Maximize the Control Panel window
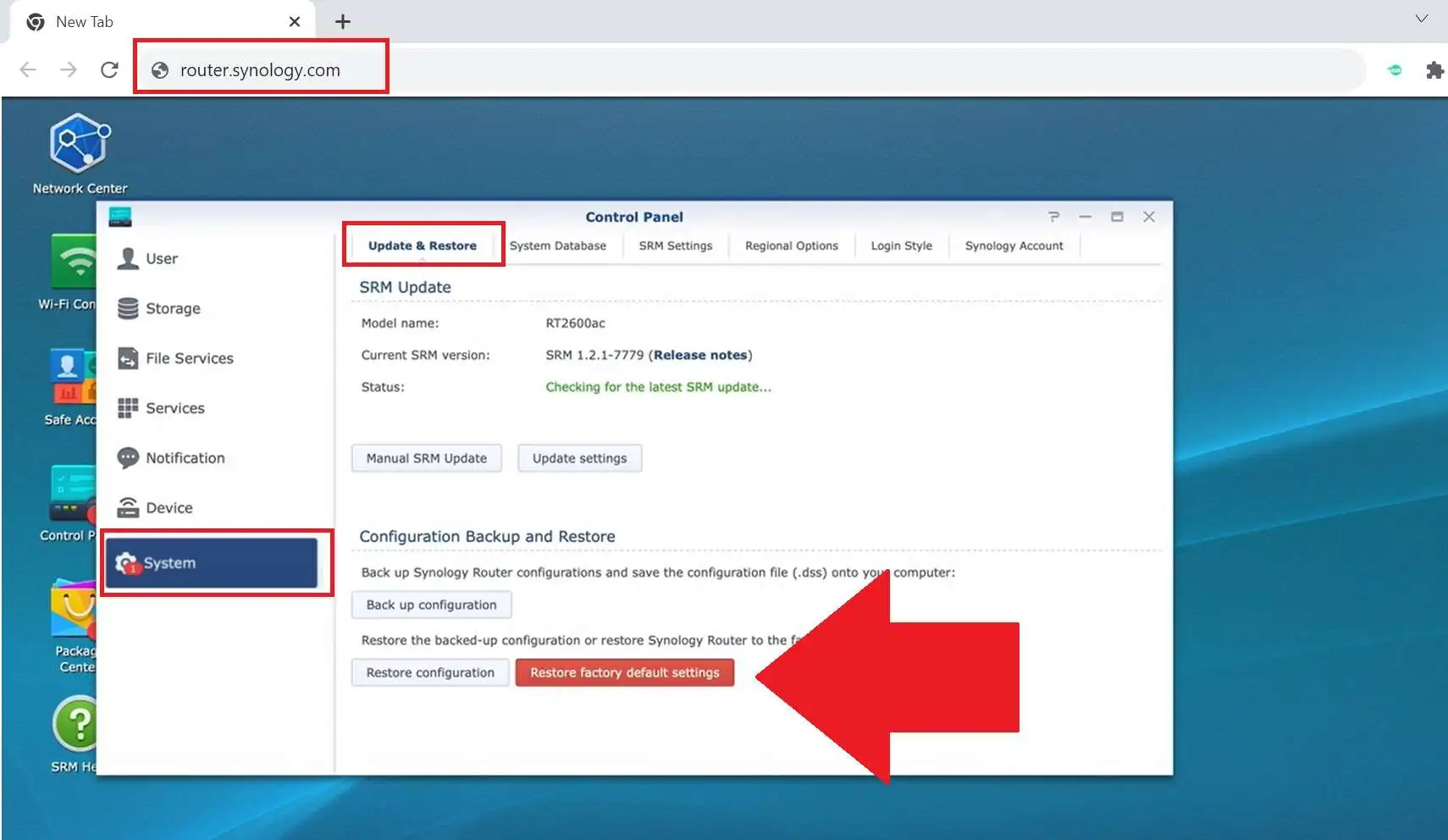This screenshot has width=1448, height=840. (x=1117, y=217)
